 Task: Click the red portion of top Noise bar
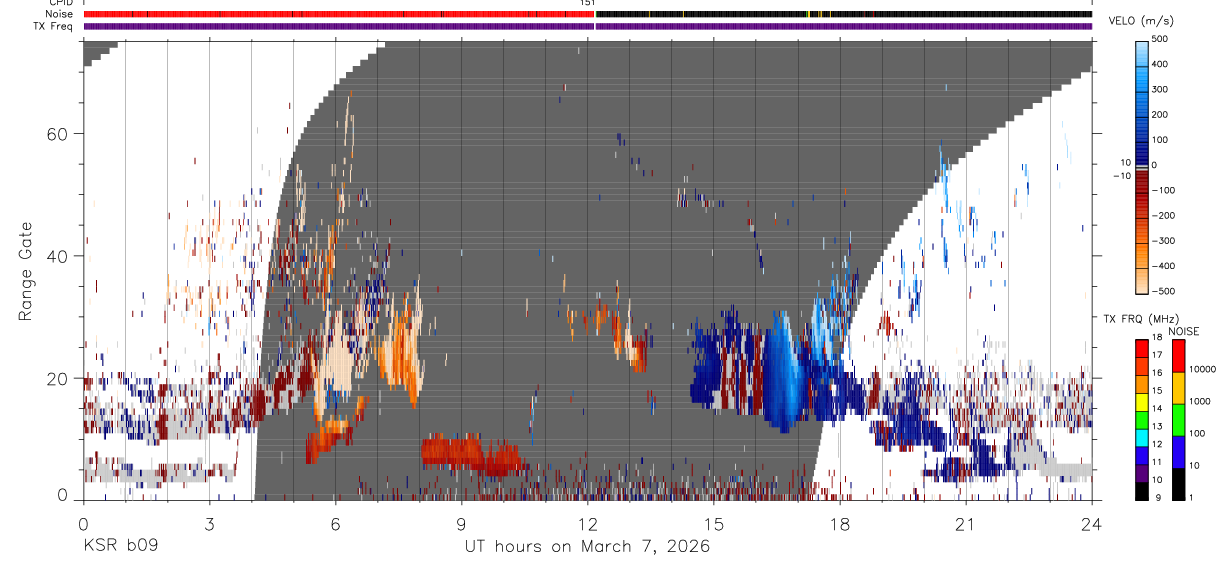pos(338,15)
